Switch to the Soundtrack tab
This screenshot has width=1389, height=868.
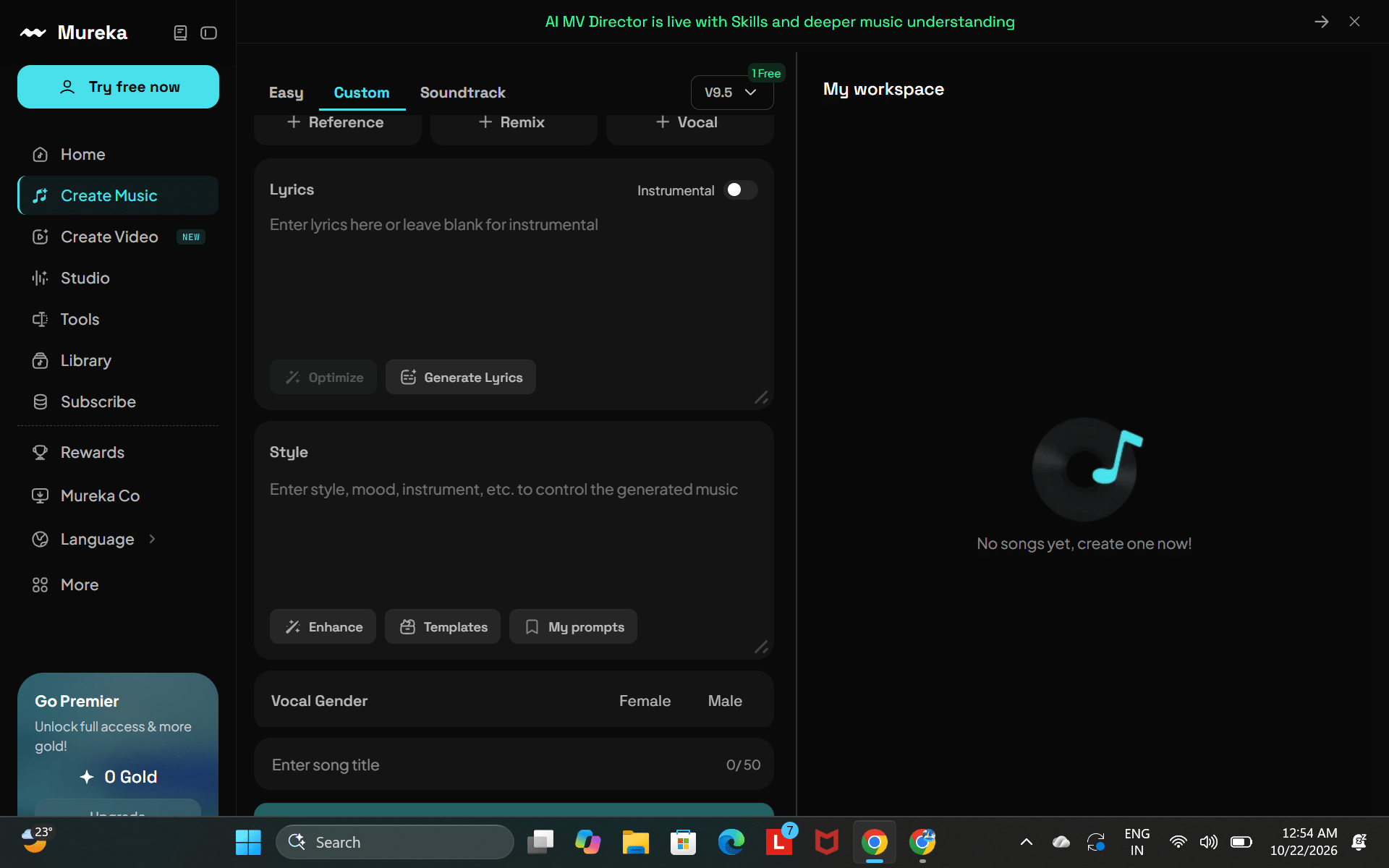click(x=463, y=93)
